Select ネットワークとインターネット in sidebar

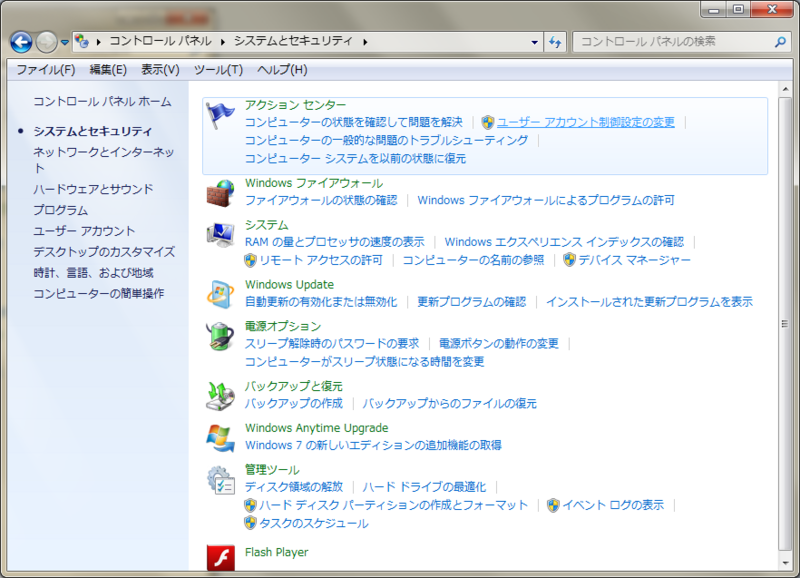tap(104, 160)
